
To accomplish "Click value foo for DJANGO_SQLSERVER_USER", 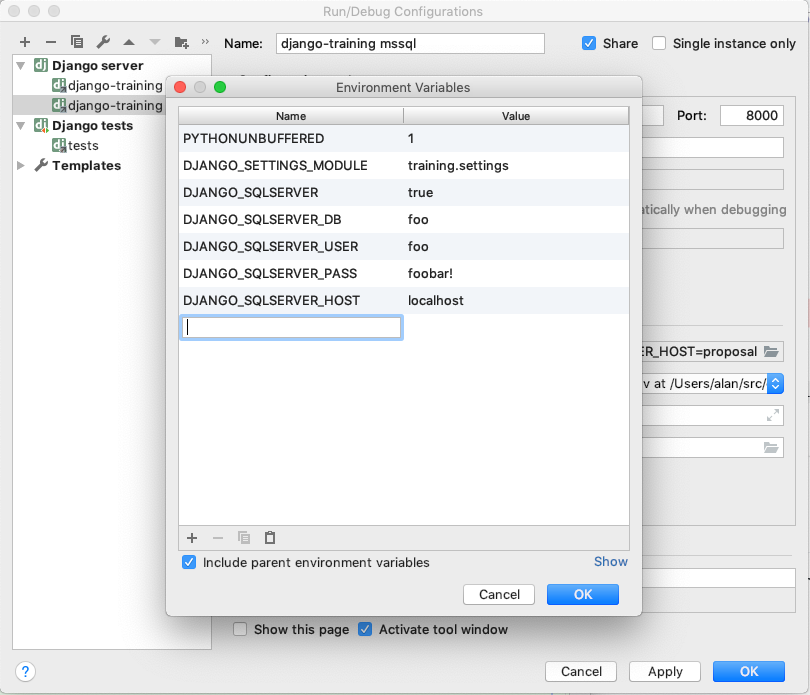I will [516, 246].
